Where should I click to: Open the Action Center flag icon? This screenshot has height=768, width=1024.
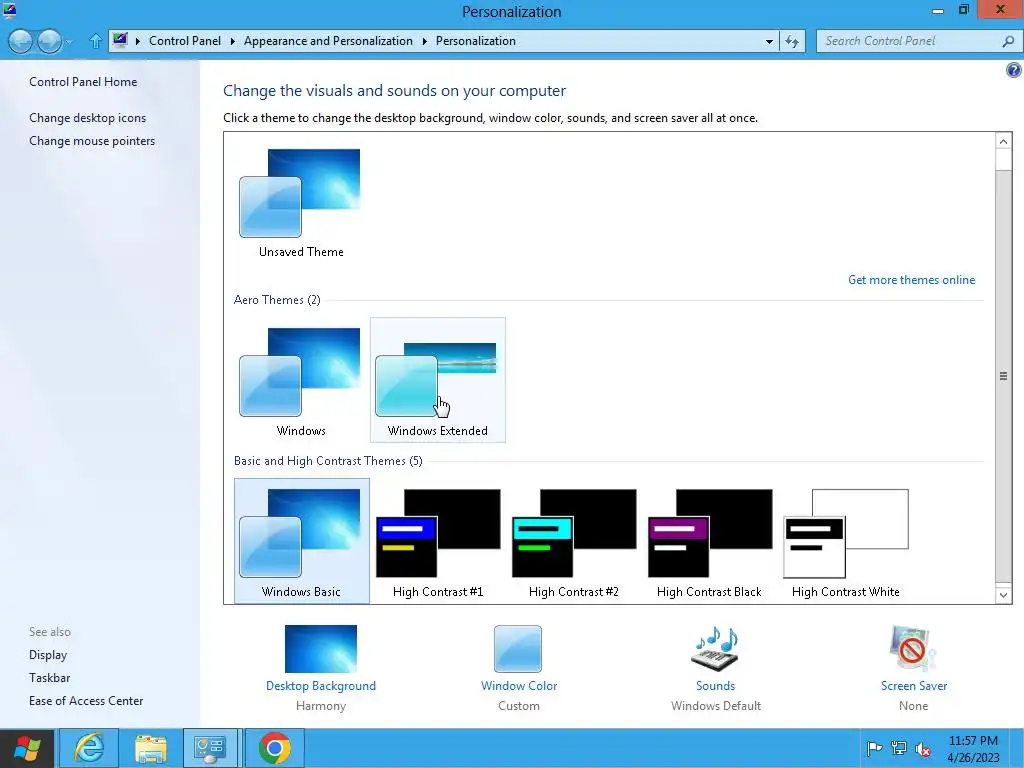(x=874, y=748)
